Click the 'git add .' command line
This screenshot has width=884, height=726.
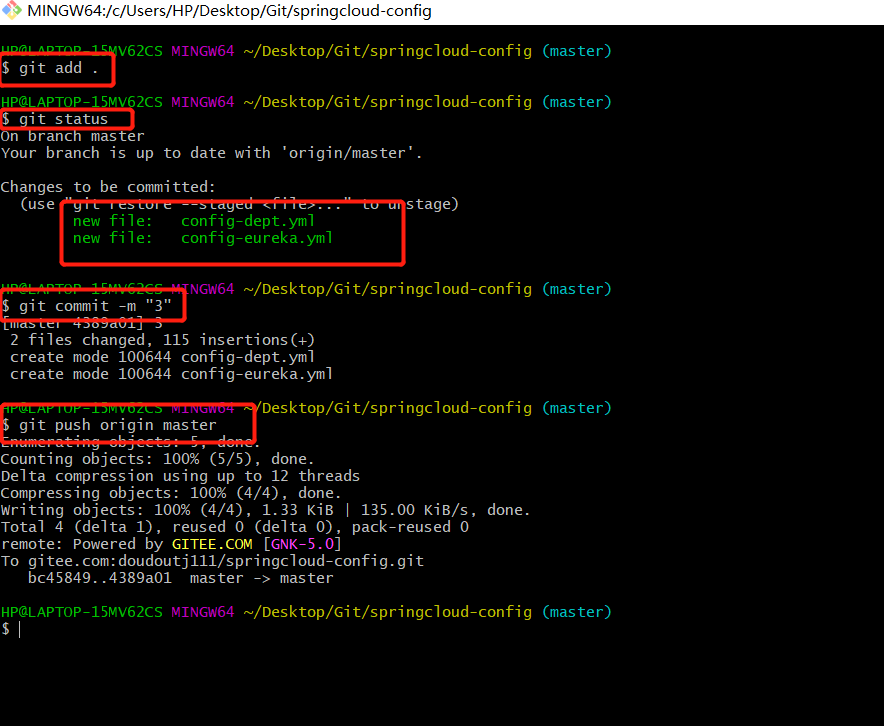50,68
